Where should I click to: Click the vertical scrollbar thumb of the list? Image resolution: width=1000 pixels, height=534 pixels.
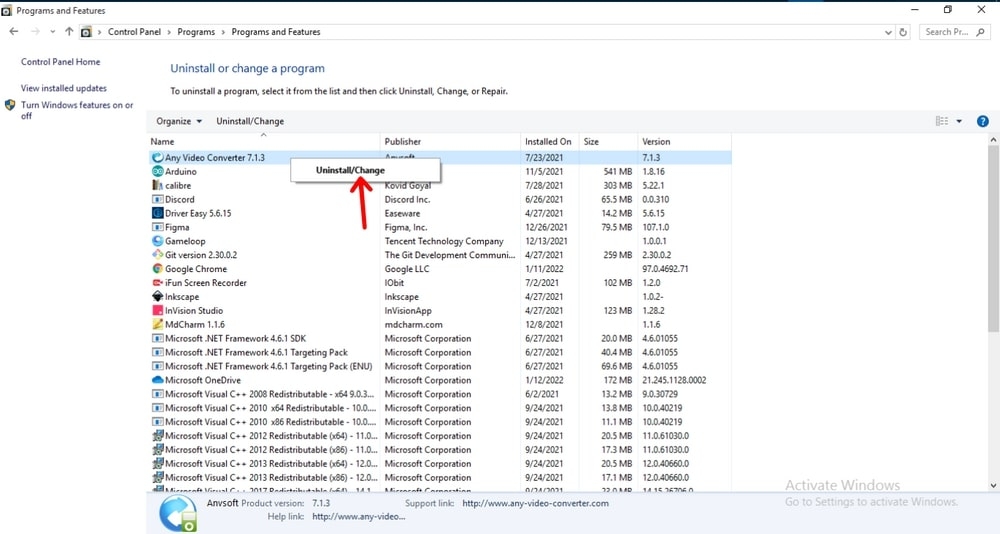pyautogui.click(x=993, y=239)
